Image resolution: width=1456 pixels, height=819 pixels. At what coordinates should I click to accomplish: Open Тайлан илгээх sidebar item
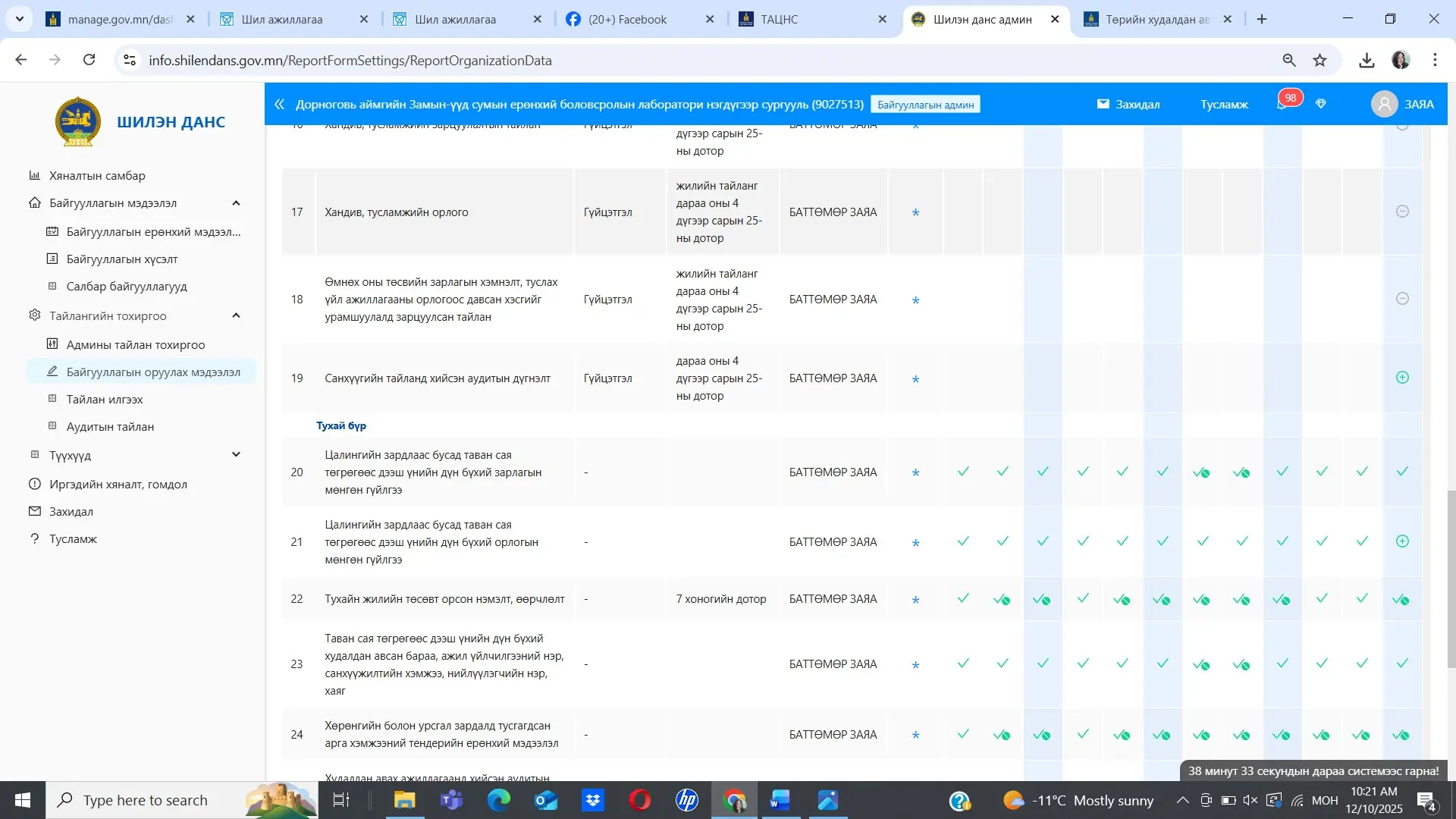105,399
